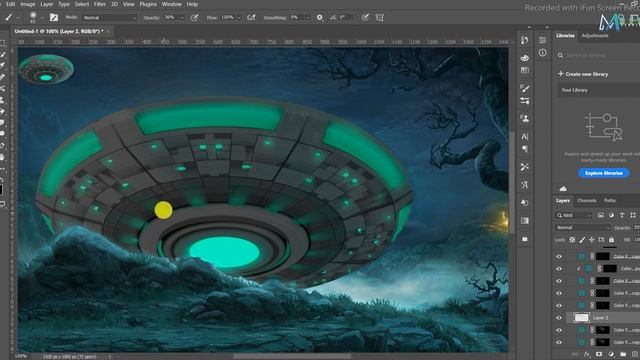
Task: Filter layers by type layers icon
Action: (x=622, y=215)
